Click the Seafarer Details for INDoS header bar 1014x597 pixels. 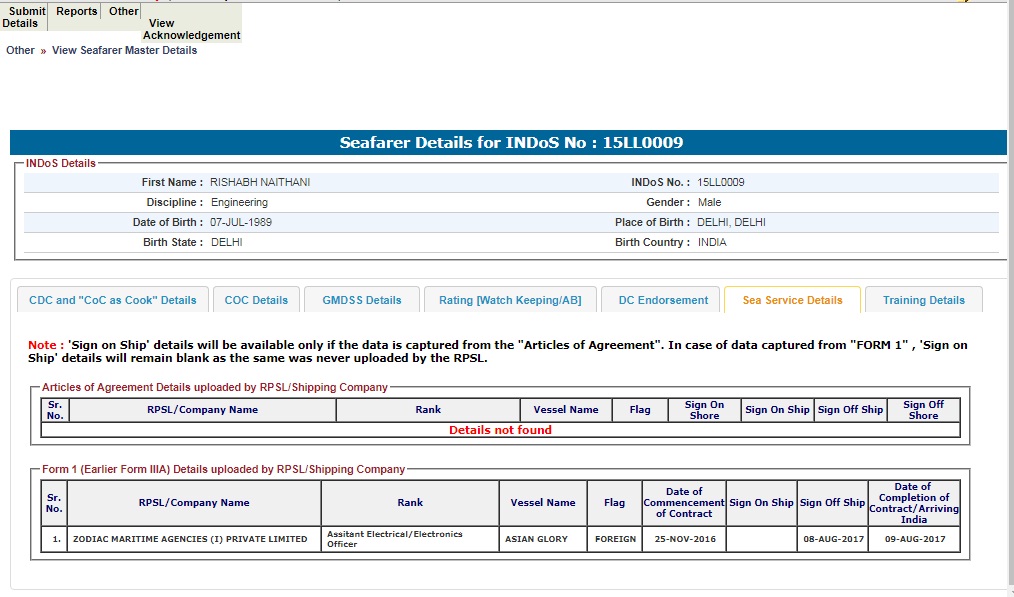[511, 143]
